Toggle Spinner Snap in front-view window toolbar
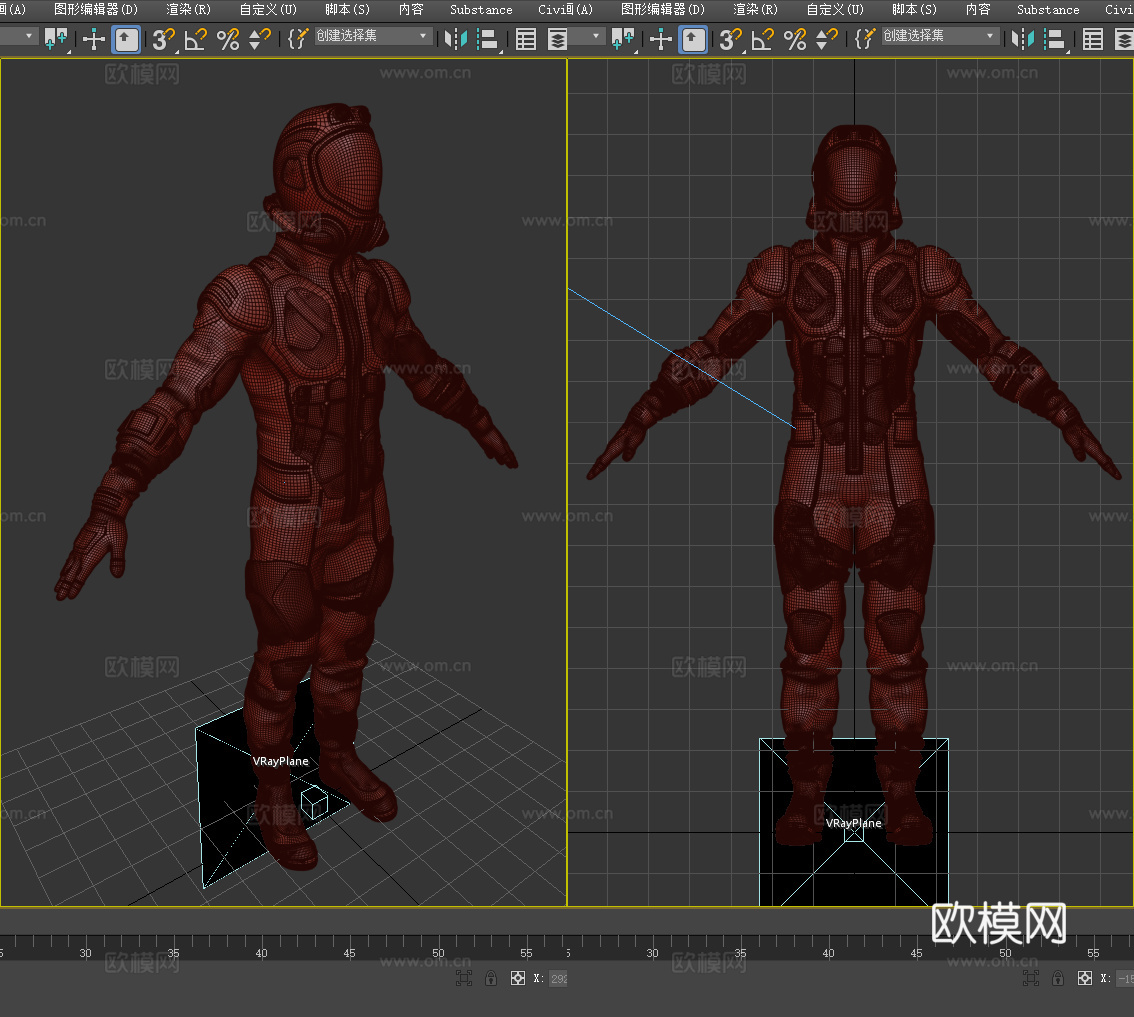Image resolution: width=1134 pixels, height=1017 pixels. point(827,39)
